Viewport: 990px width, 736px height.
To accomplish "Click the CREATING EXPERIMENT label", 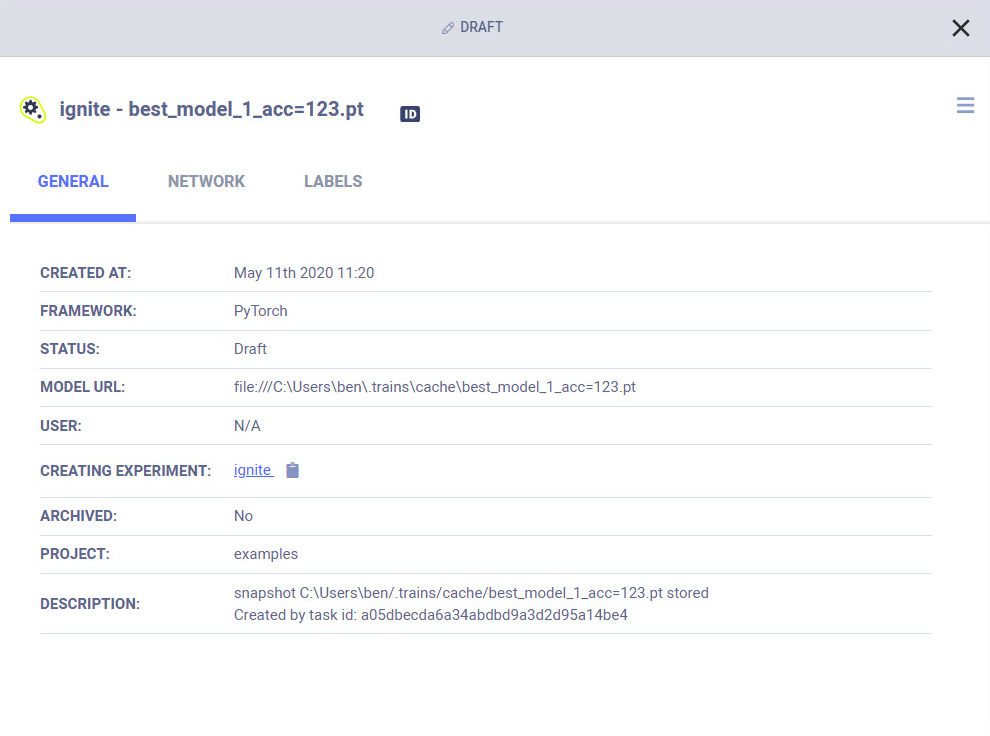I will pyautogui.click(x=125, y=471).
